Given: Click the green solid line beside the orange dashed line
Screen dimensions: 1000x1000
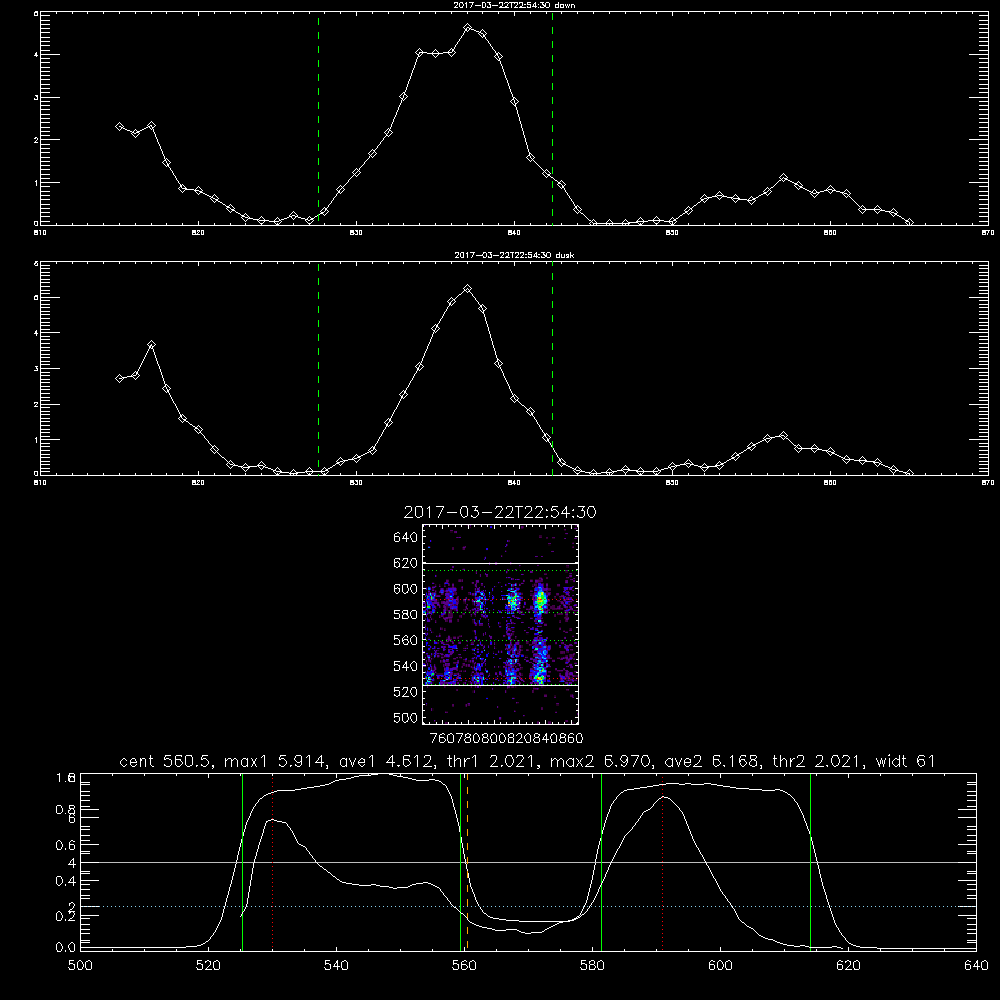Looking at the screenshot, I should pyautogui.click(x=460, y=862).
